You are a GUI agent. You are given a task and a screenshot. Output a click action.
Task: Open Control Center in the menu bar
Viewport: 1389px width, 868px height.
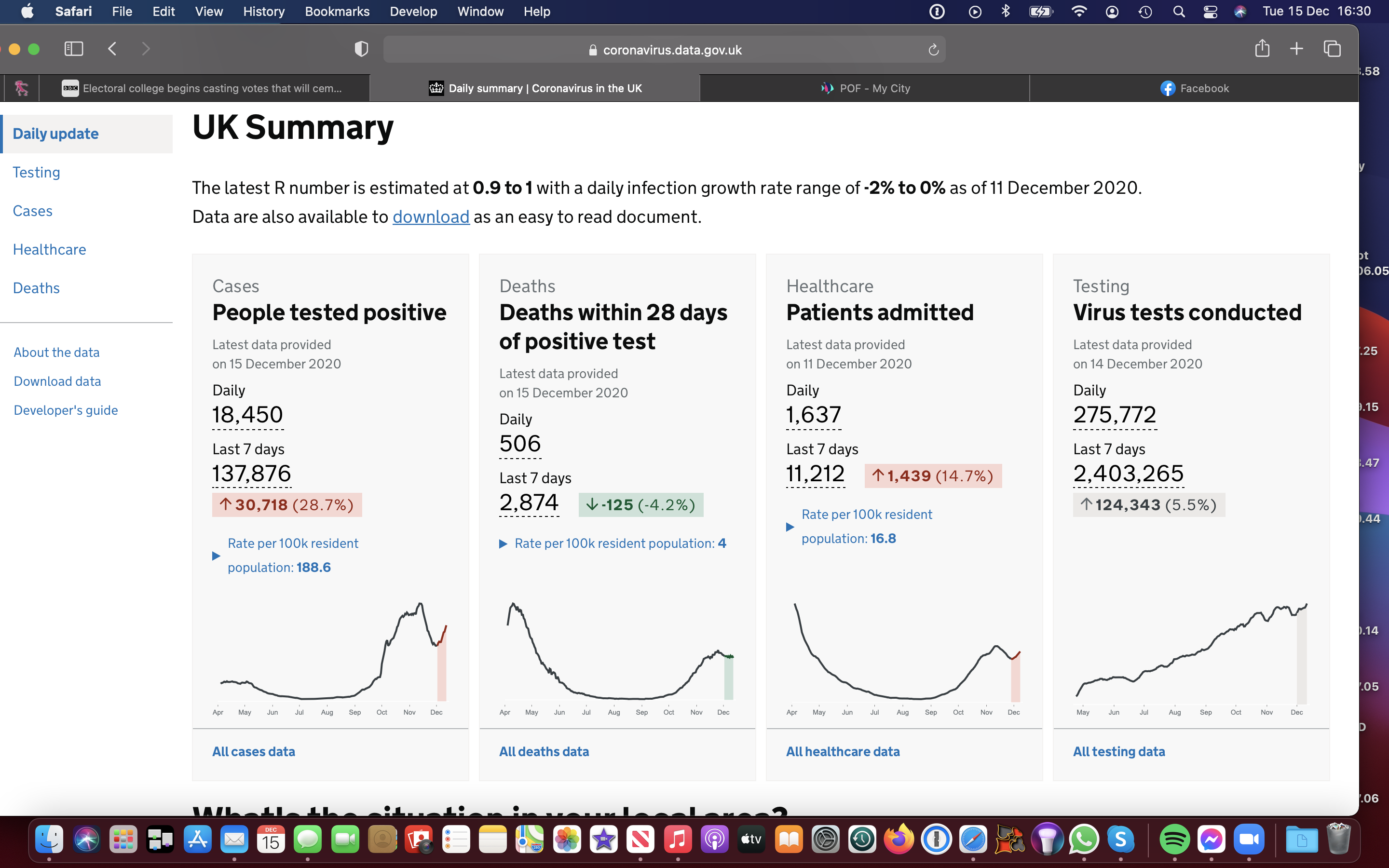1210,12
